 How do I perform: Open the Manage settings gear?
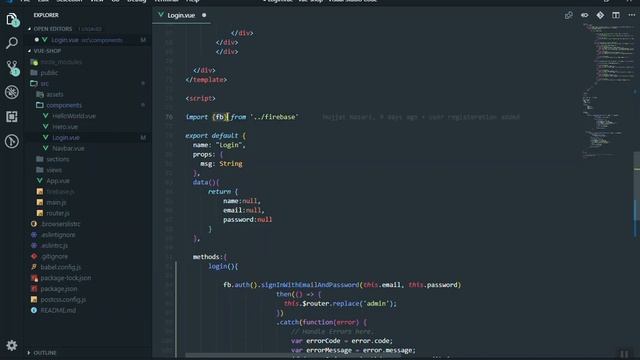point(12,345)
